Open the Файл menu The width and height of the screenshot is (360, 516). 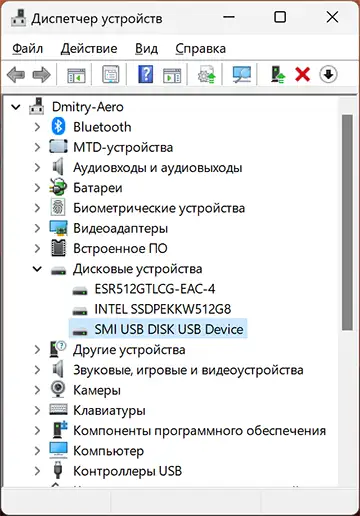(28, 49)
